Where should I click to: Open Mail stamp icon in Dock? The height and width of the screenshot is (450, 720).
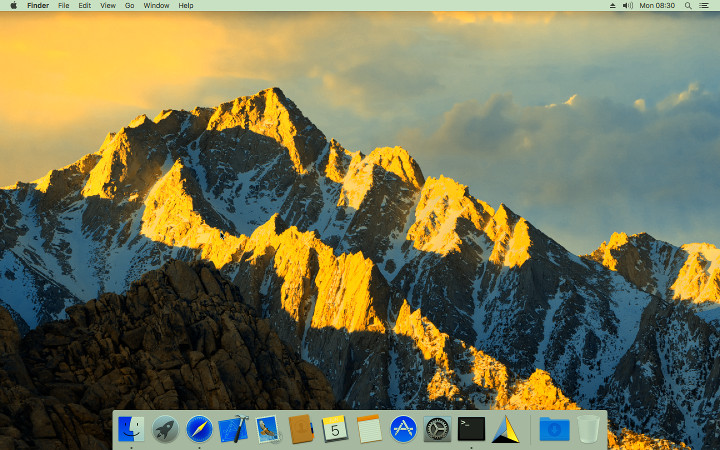(x=267, y=429)
